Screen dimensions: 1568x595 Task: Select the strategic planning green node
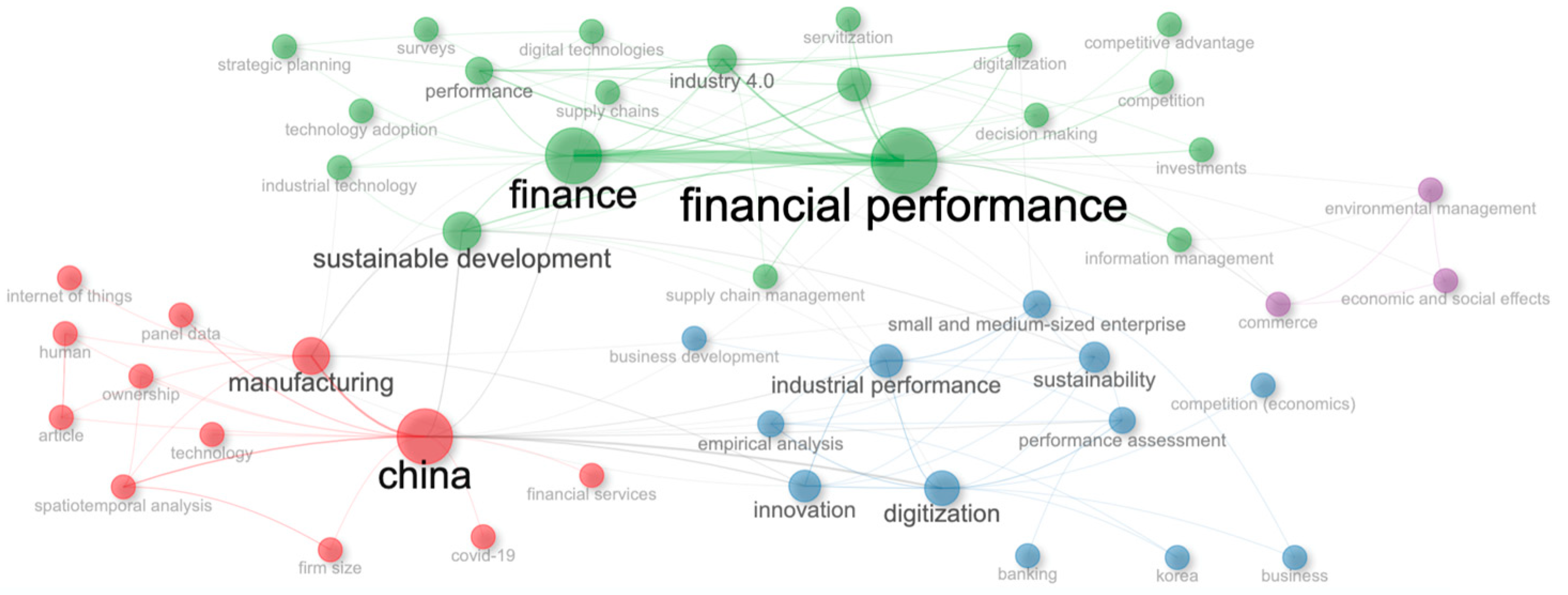tap(284, 47)
